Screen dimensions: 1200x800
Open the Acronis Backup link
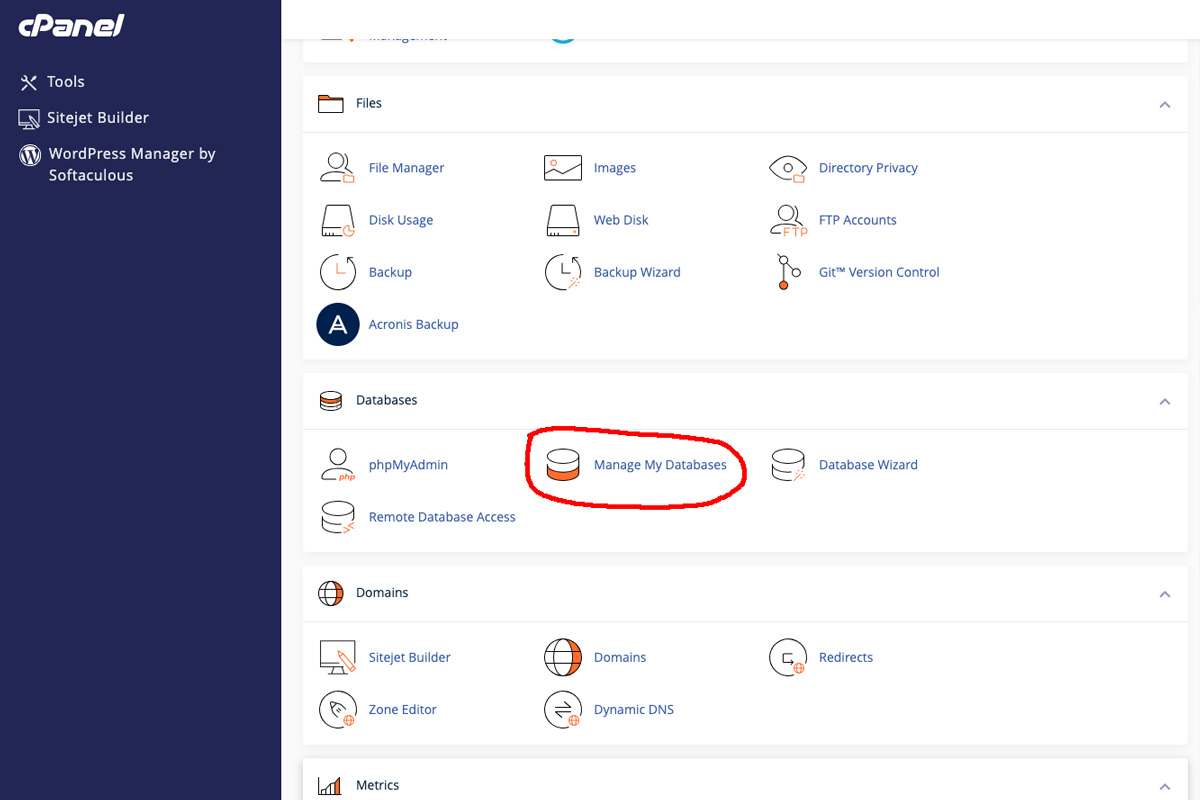click(x=413, y=324)
